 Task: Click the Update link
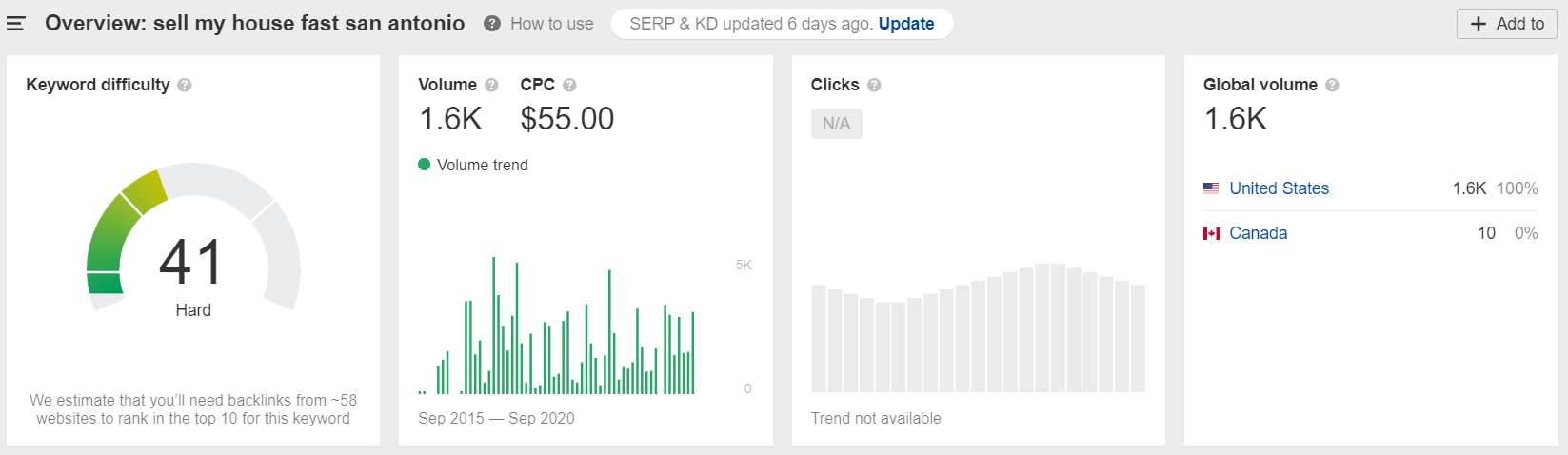coord(905,24)
